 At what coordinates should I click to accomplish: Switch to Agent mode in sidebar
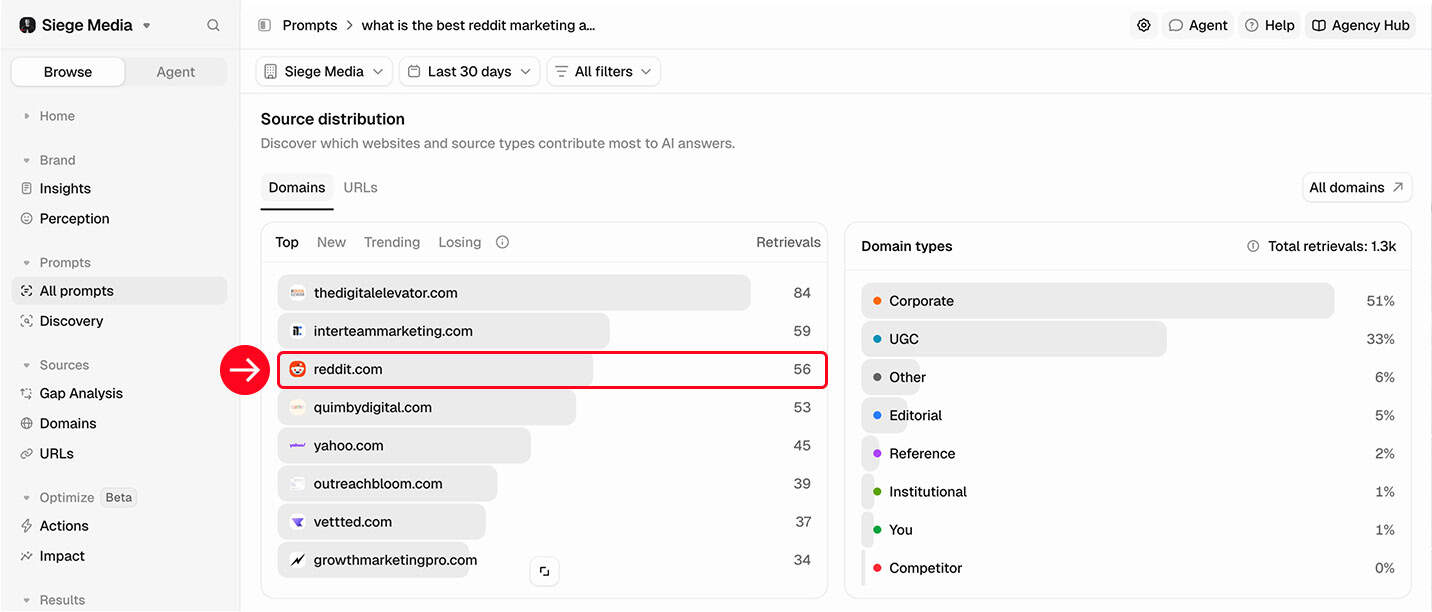coord(176,72)
